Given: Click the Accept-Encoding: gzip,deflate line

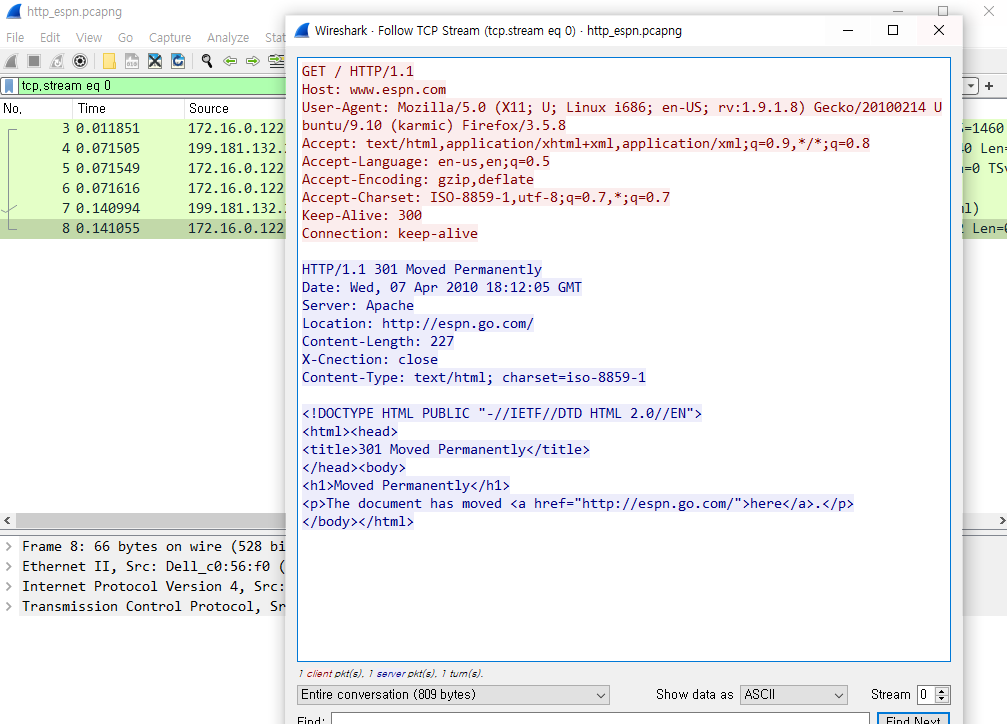Looking at the screenshot, I should (417, 179).
